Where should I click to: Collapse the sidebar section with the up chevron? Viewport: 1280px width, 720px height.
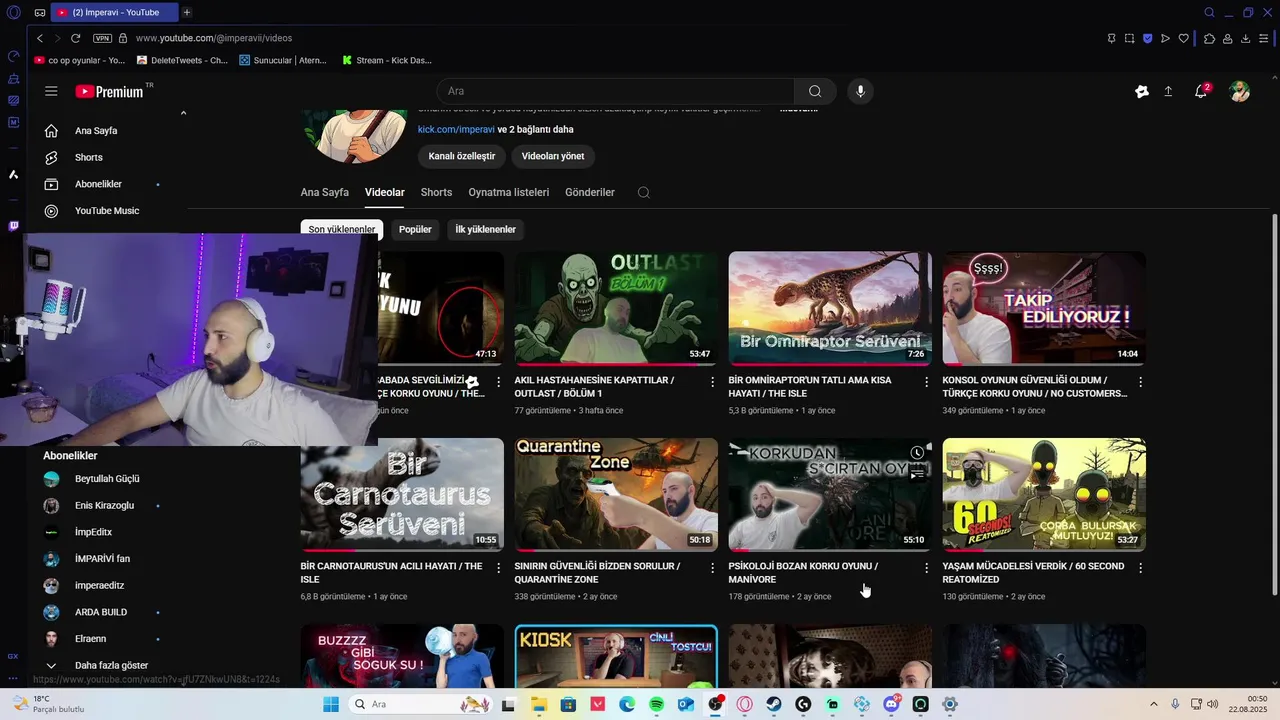click(x=183, y=113)
